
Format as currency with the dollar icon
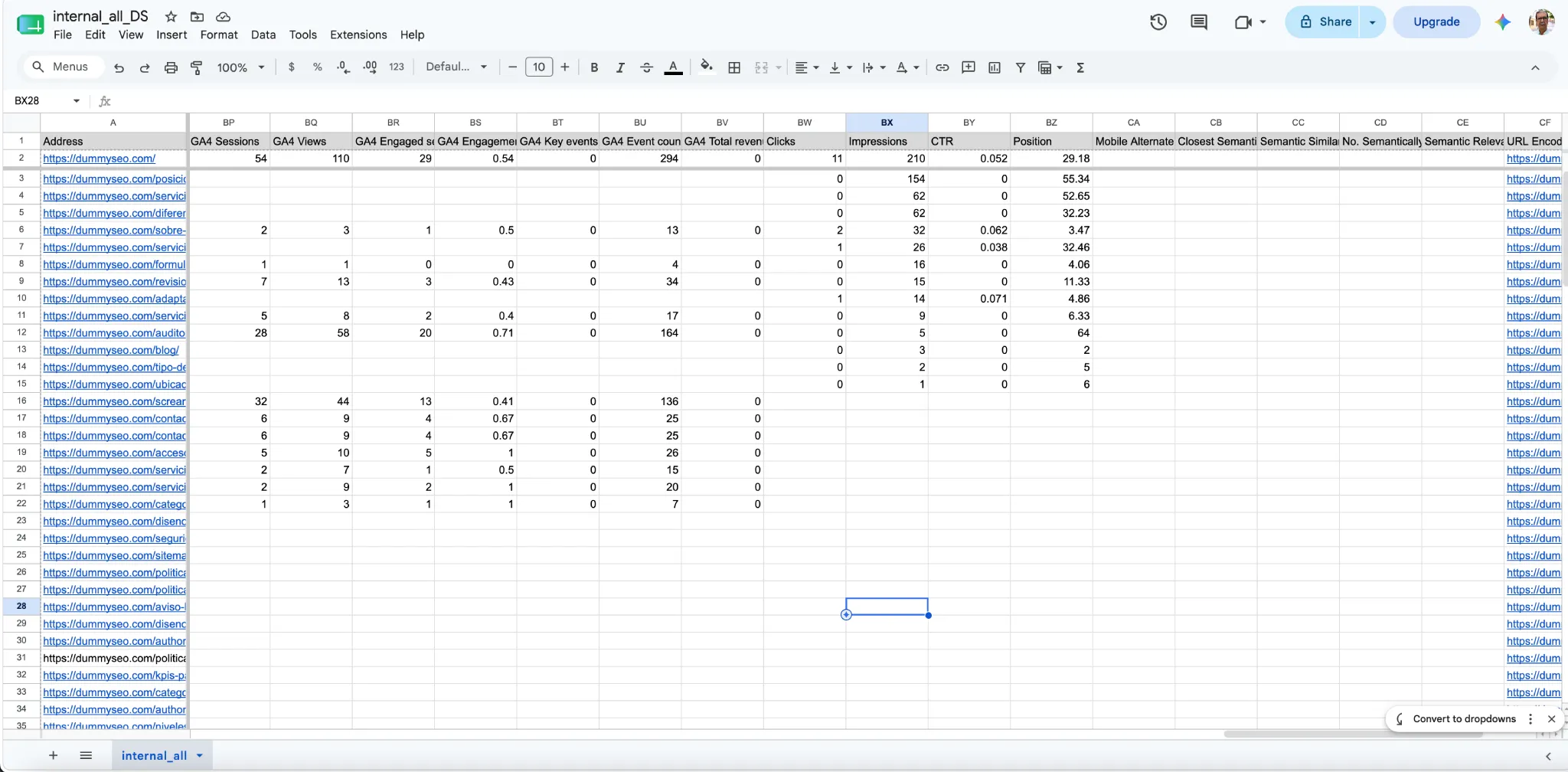click(x=291, y=67)
